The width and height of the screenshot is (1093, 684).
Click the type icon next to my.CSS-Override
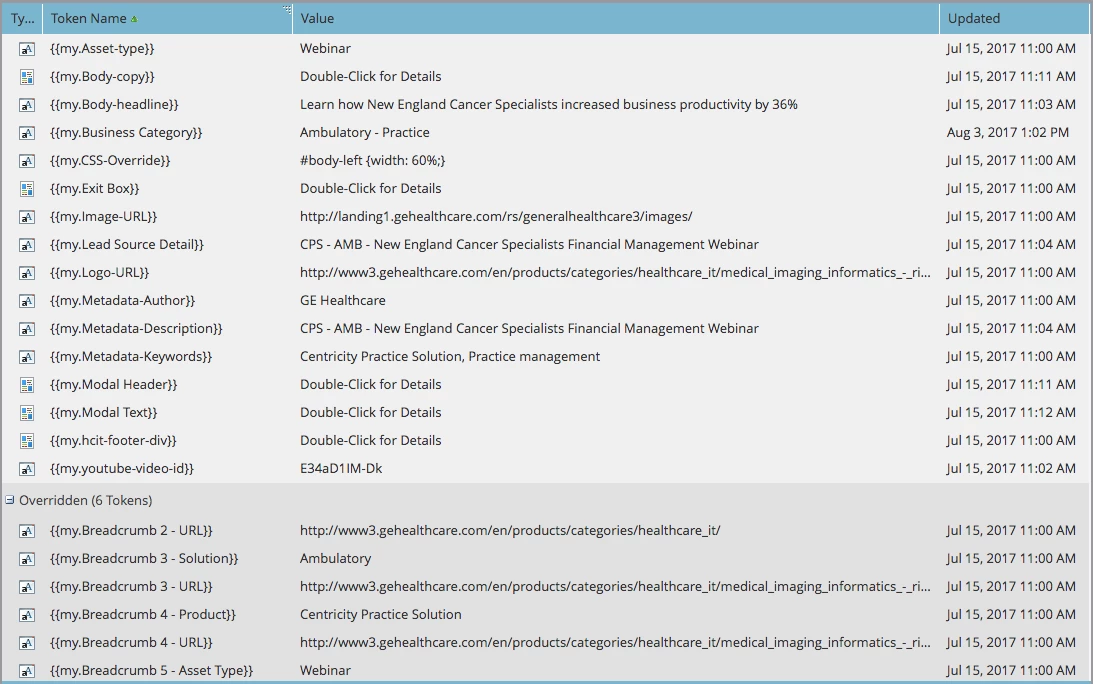click(x=26, y=161)
